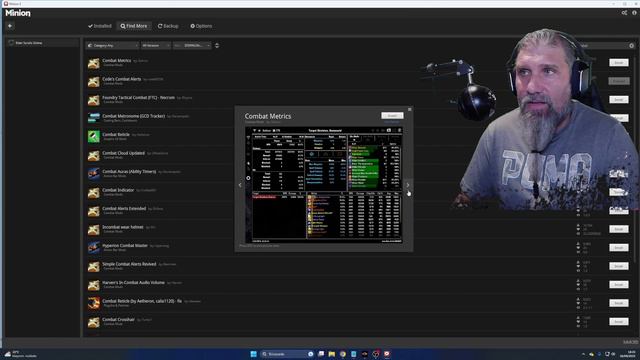Click Incombat wear helmet addon icon
Screen dimensions: 640x360
pyautogui.click(x=93, y=229)
